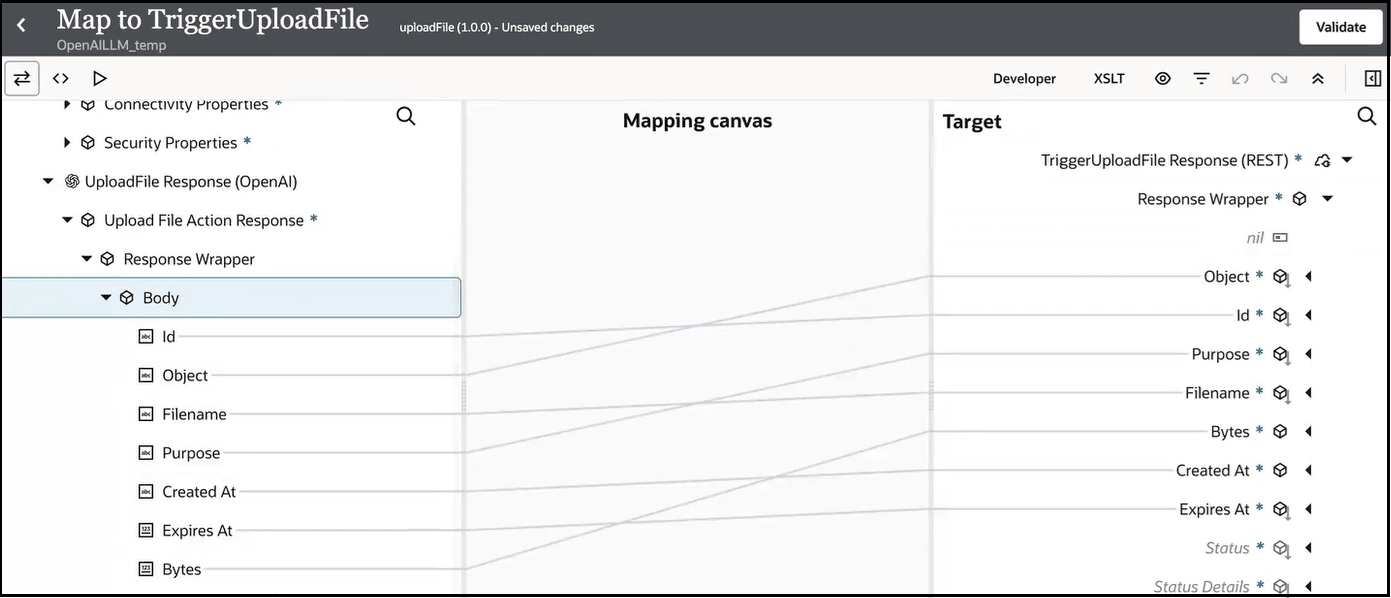Viewport: 1391px width, 598px height.
Task: Switch to the Developer view
Action: click(1024, 78)
